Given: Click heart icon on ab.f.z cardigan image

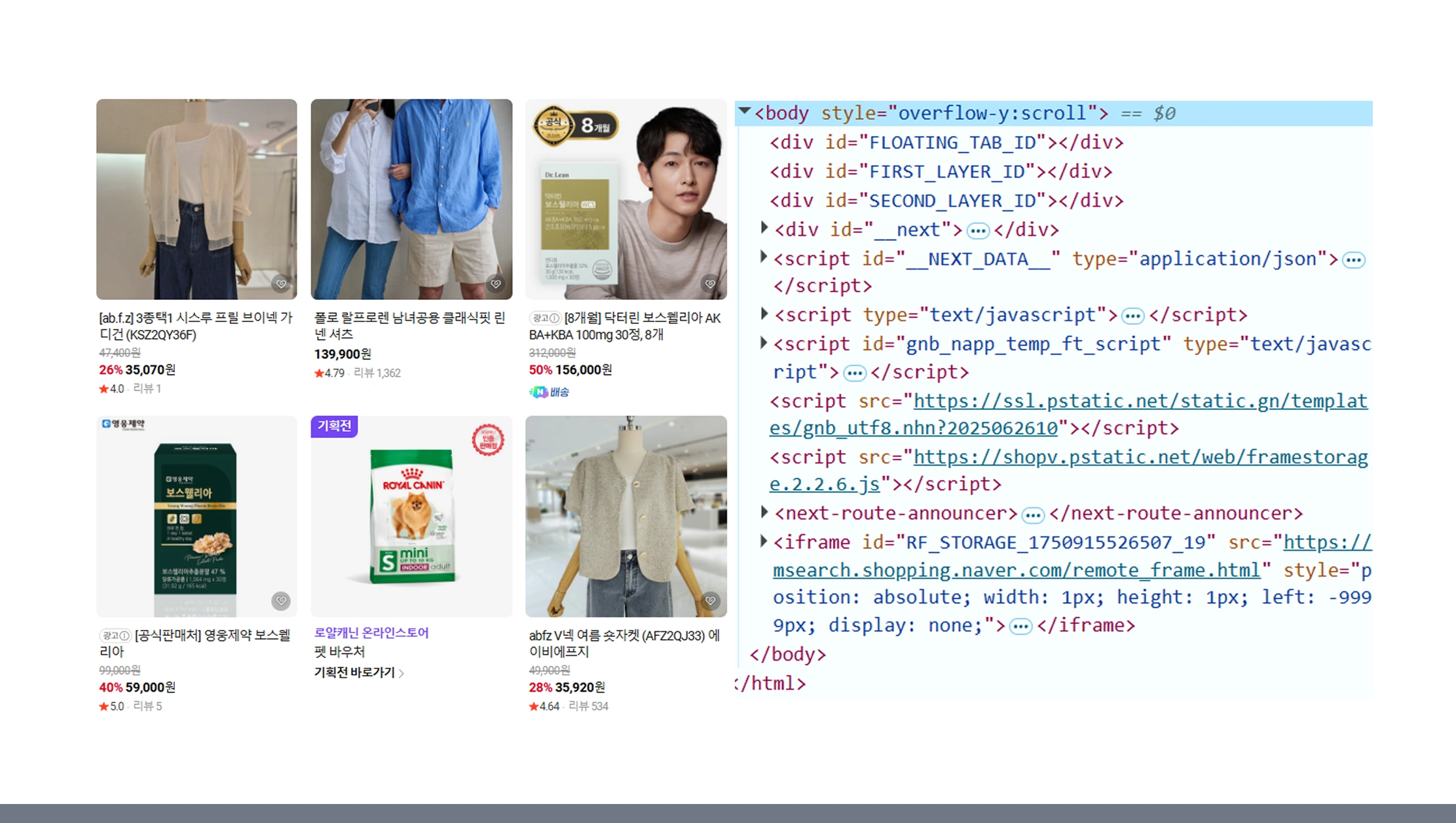Looking at the screenshot, I should point(281,283).
